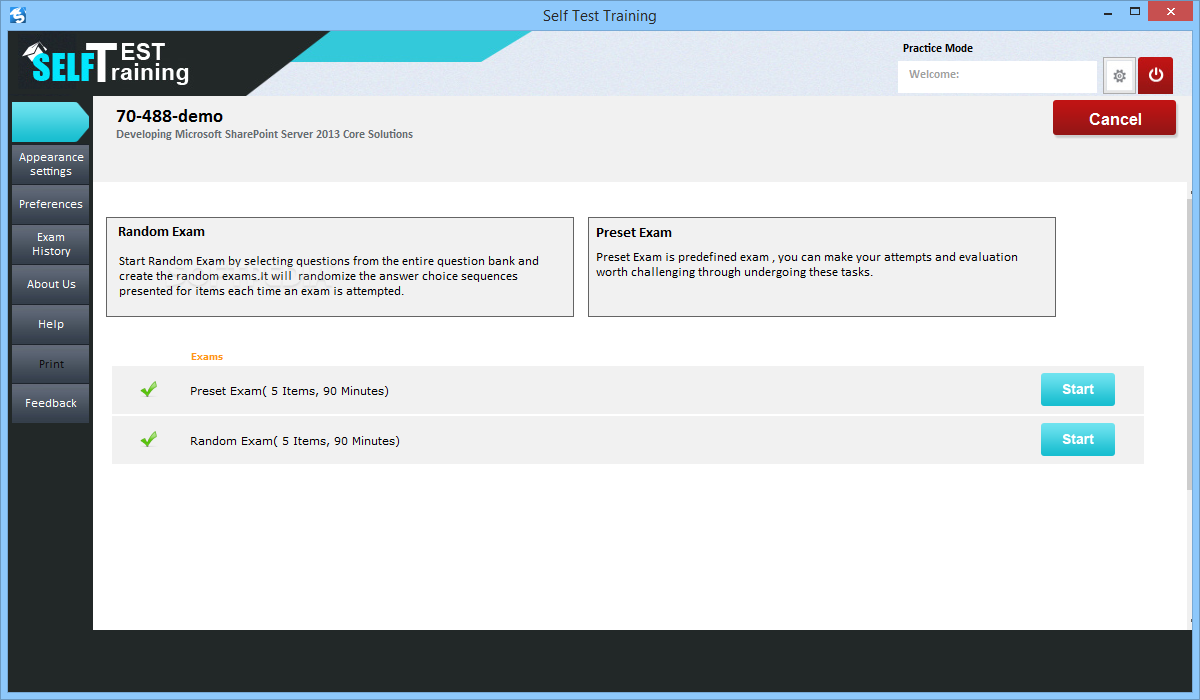Click green checkmark beside Preset Exam
This screenshot has height=700, width=1200.
click(149, 390)
